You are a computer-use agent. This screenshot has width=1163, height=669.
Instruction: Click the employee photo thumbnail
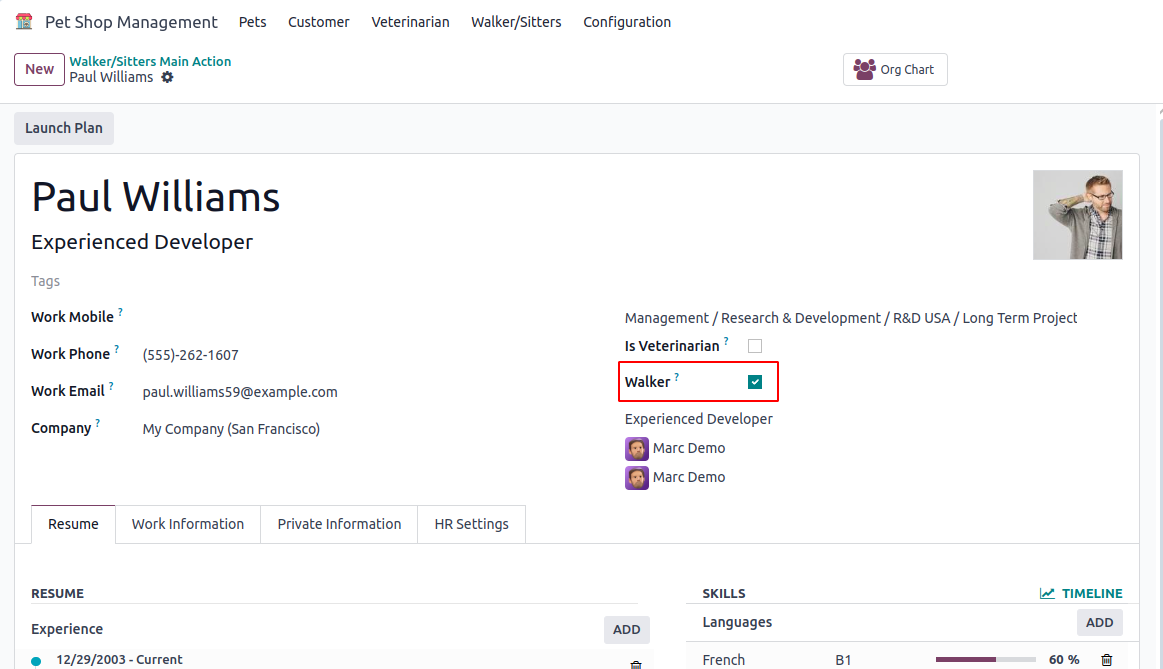1078,215
